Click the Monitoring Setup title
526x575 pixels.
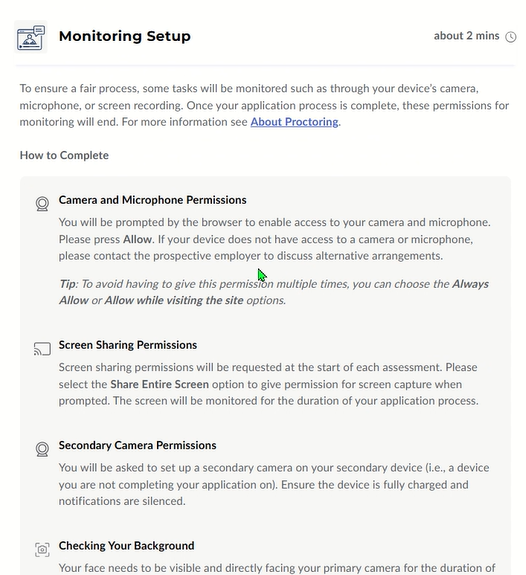pyautogui.click(x=125, y=36)
